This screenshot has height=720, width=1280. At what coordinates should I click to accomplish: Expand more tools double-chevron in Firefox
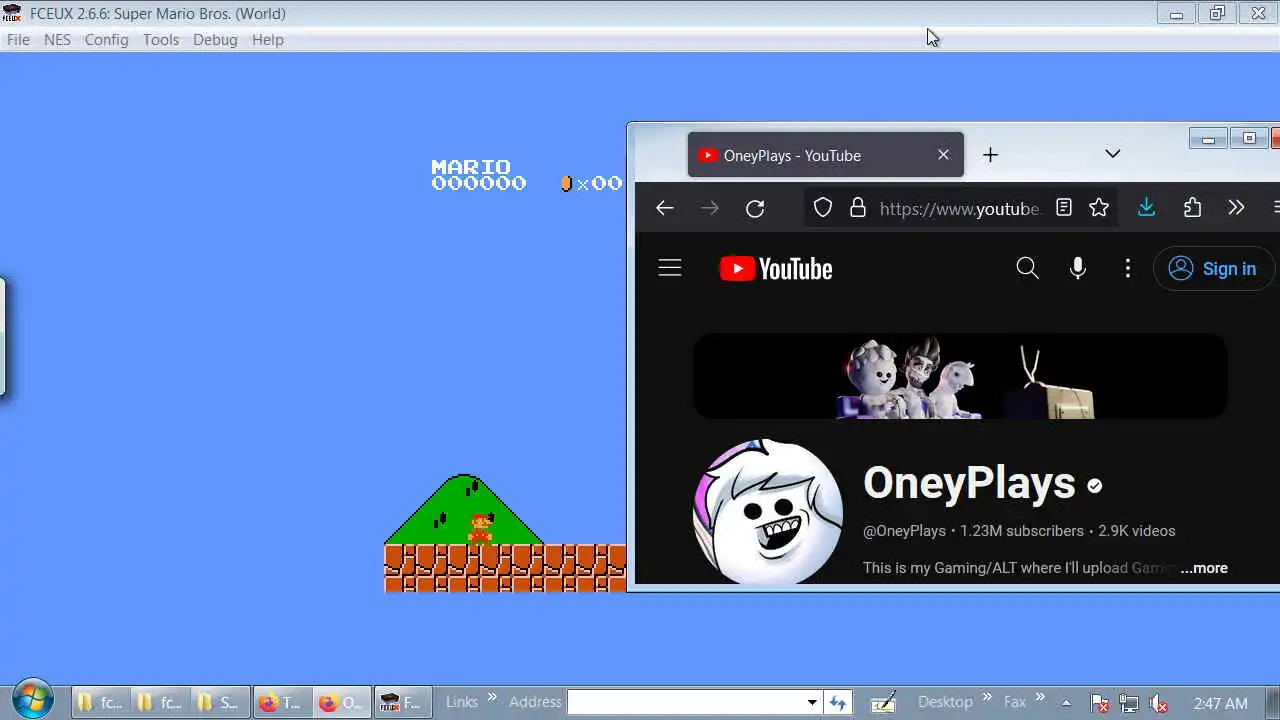[x=1236, y=208]
